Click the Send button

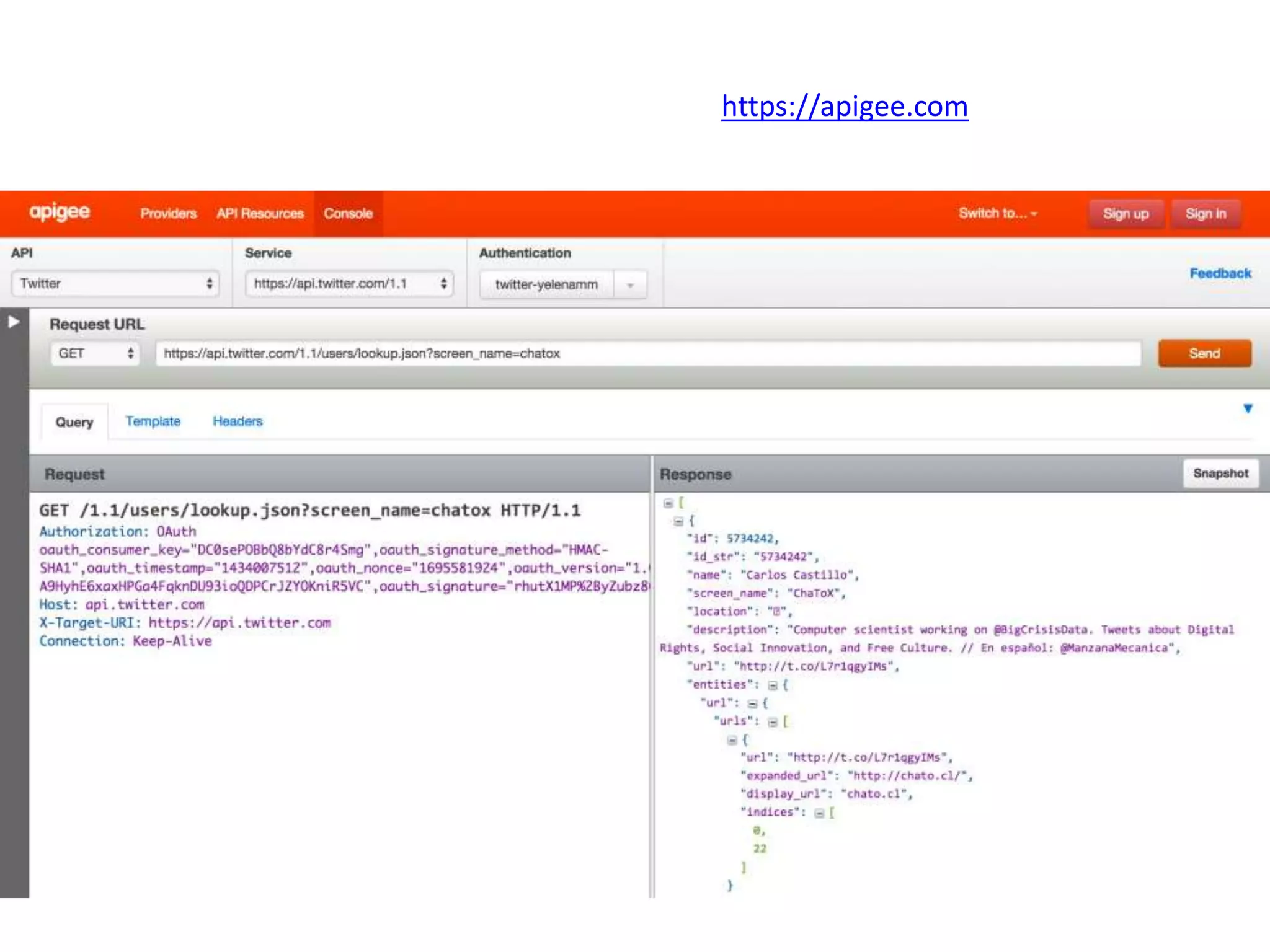pos(1204,353)
